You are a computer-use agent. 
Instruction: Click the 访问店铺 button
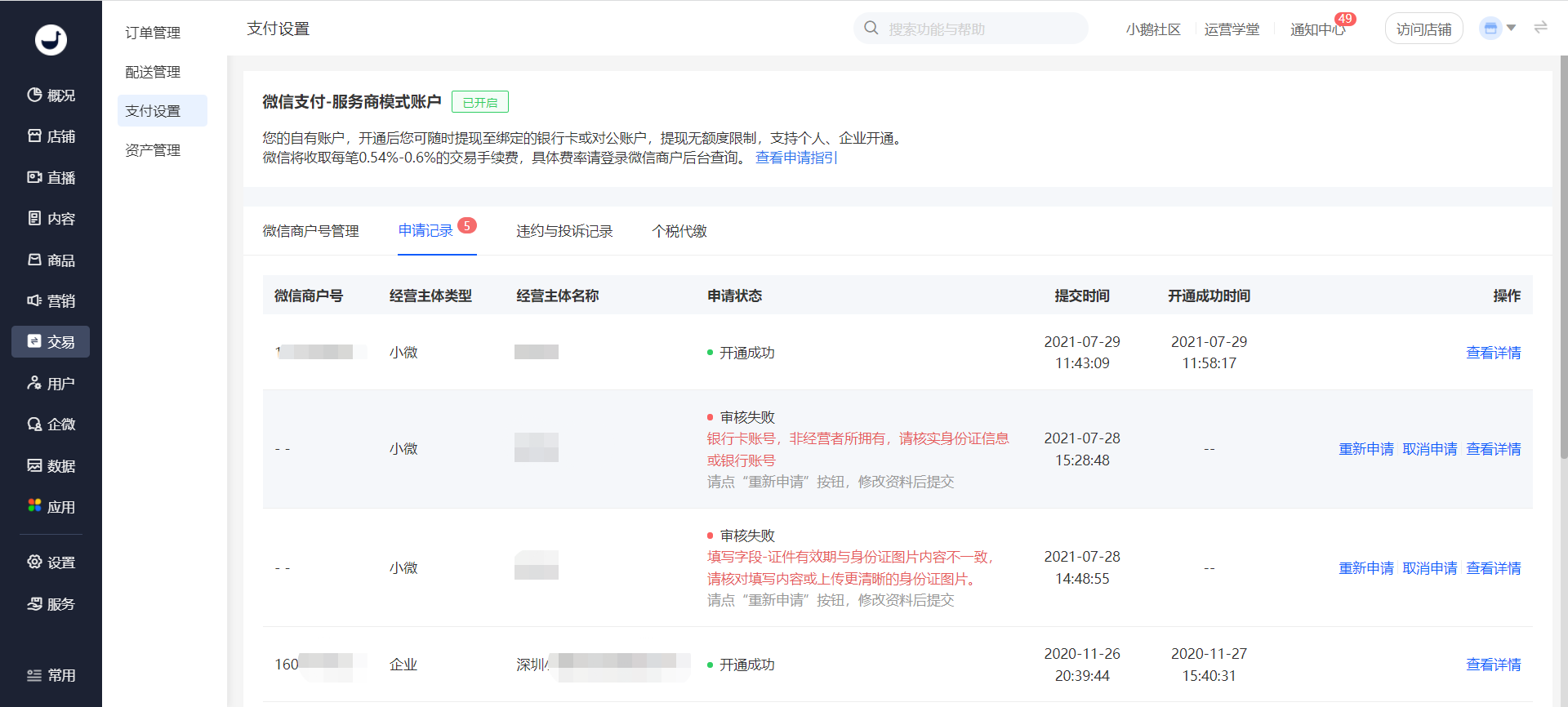(1423, 29)
